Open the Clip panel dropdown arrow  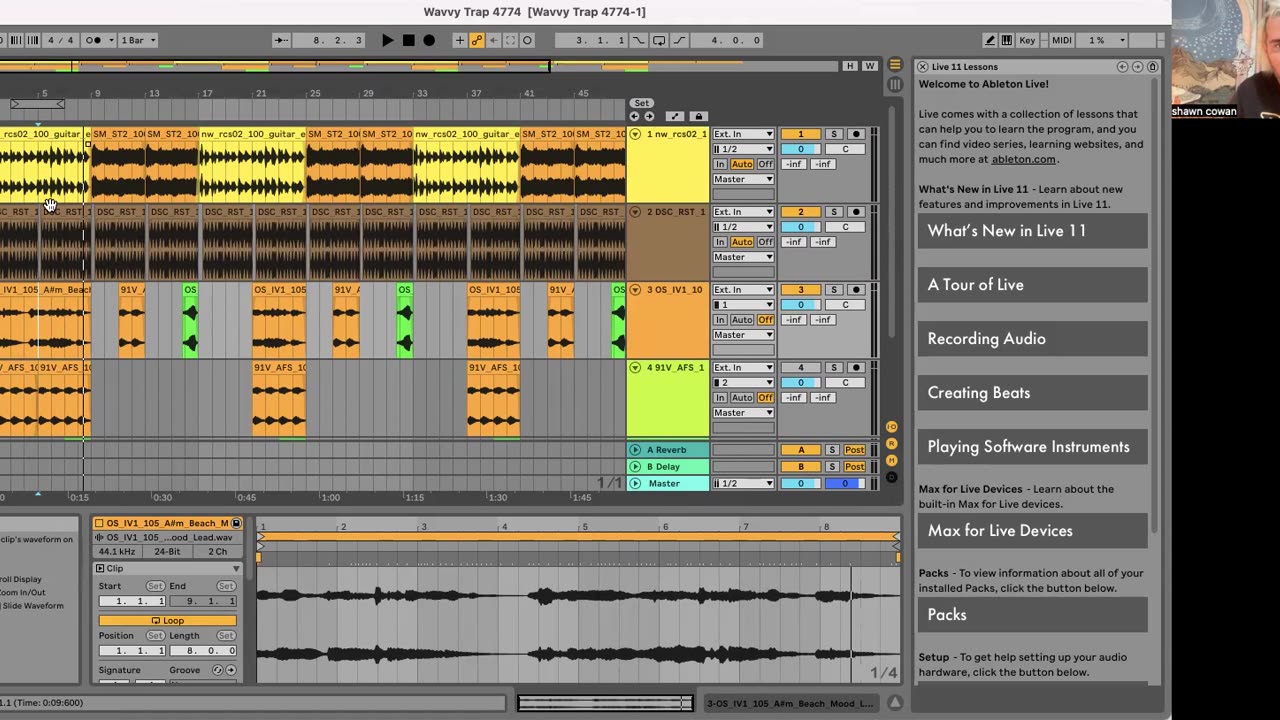pos(236,569)
